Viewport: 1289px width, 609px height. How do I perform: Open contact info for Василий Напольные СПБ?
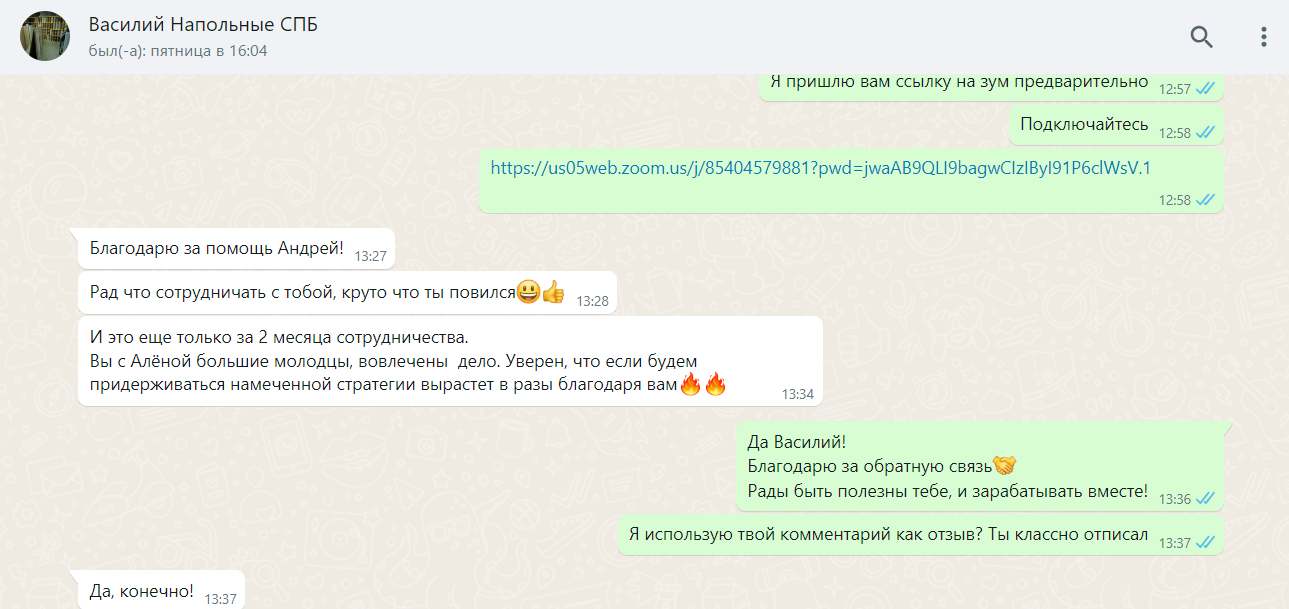[x=203, y=25]
